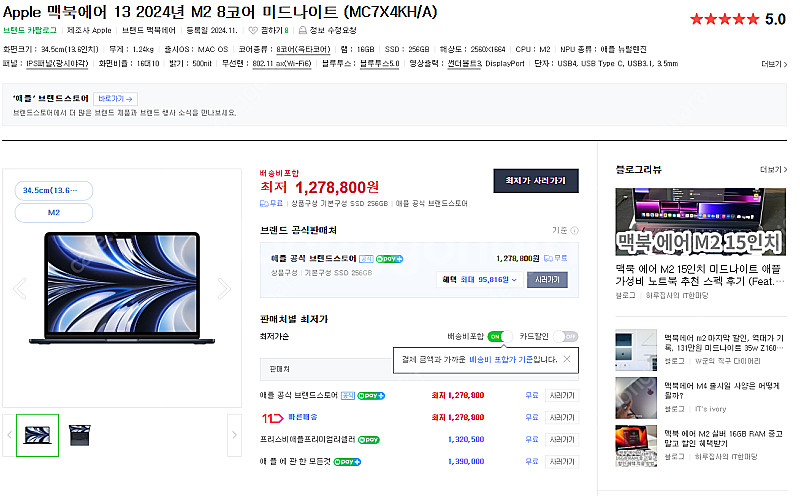
Task: Open the 블루투스5.0 spec link
Action: [x=380, y=64]
